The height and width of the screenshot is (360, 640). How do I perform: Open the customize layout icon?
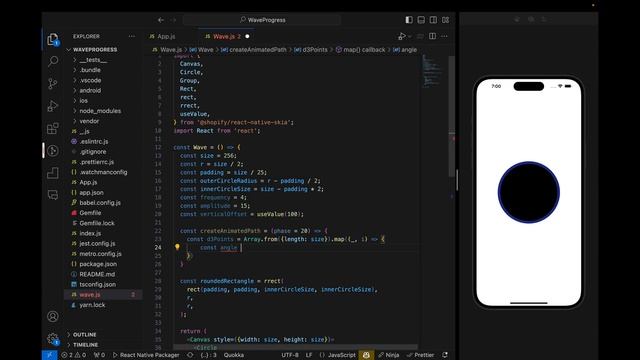446,20
